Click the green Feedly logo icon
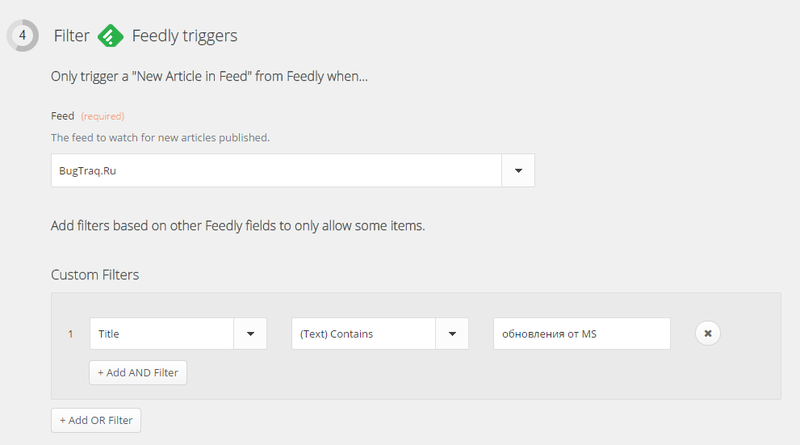The height and width of the screenshot is (445, 800). 110,37
